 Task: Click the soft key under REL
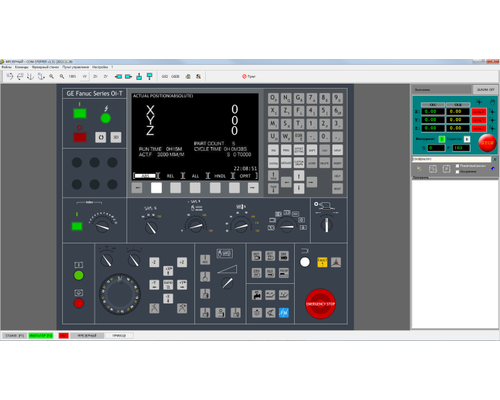tap(176, 188)
